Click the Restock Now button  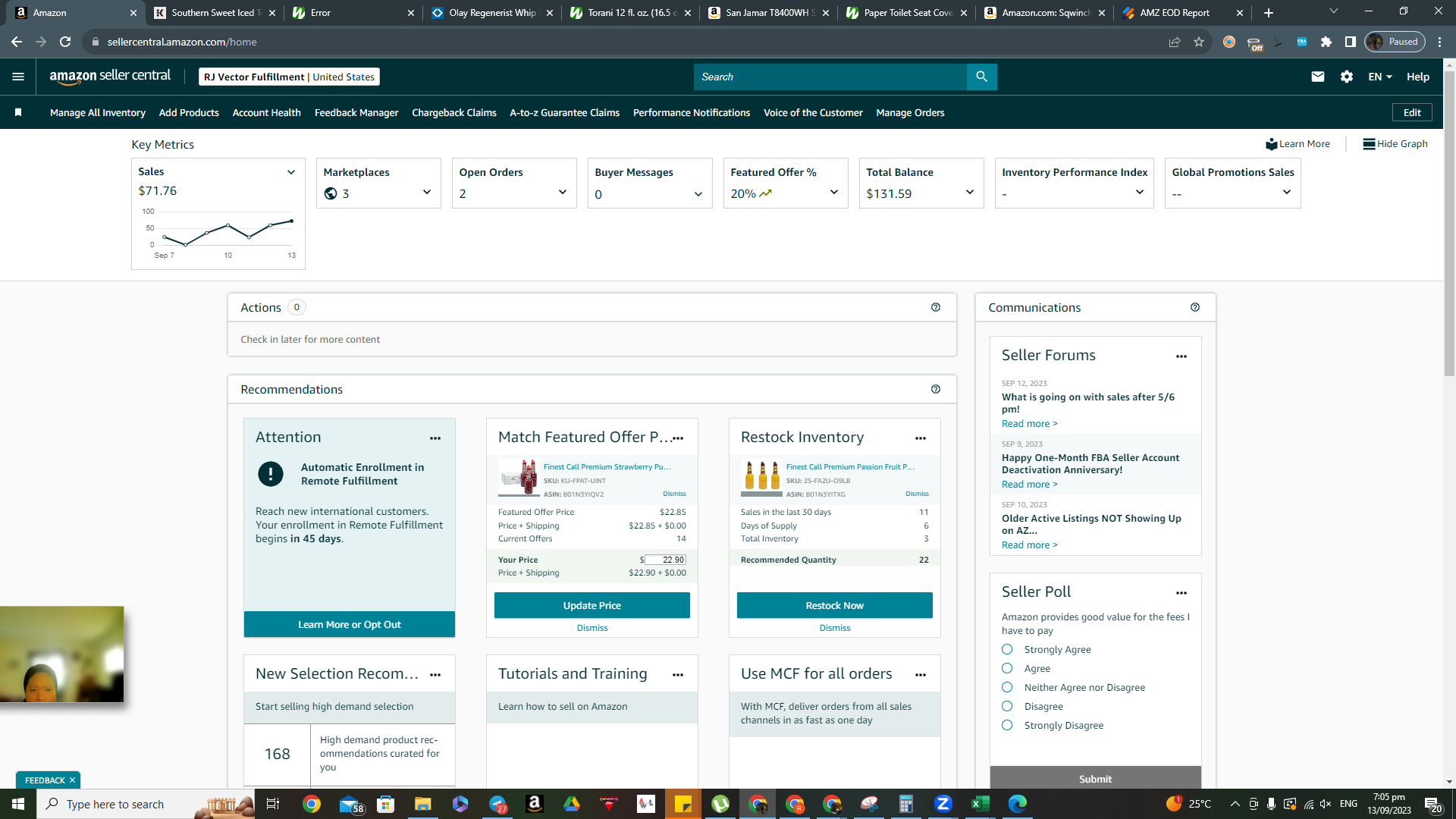tap(835, 605)
